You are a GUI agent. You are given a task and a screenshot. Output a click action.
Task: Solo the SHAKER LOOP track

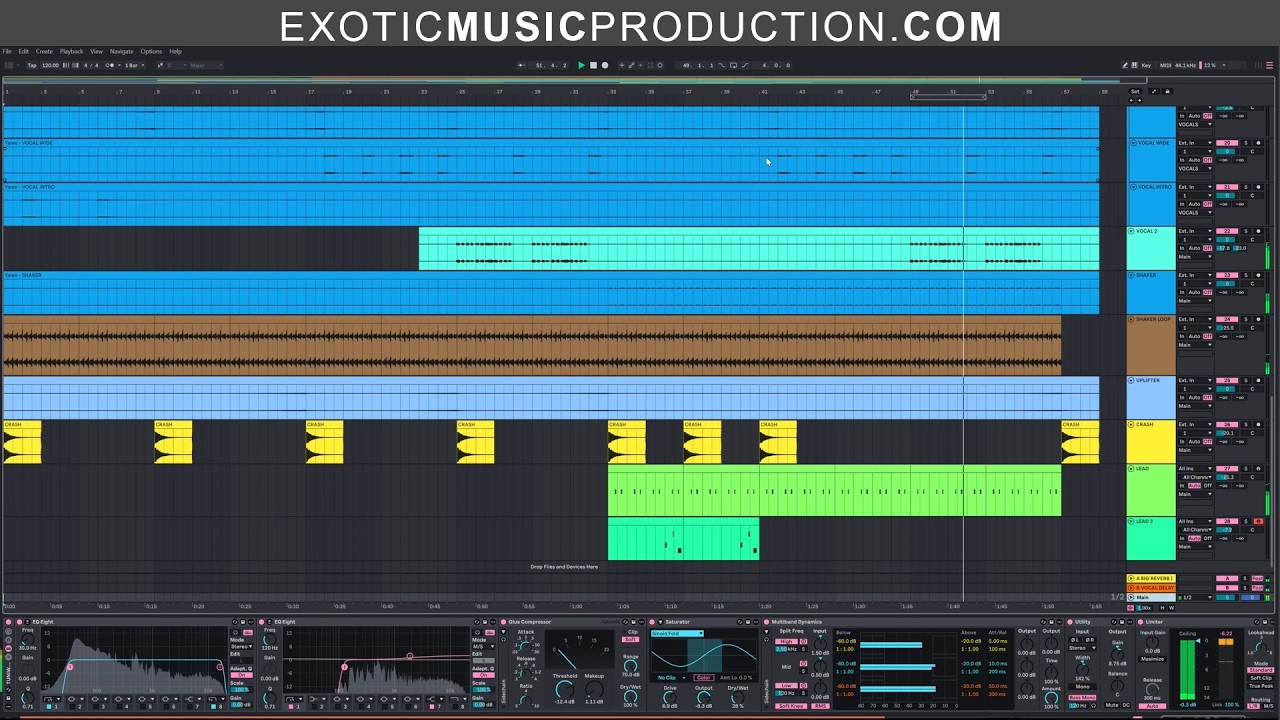(1246, 319)
